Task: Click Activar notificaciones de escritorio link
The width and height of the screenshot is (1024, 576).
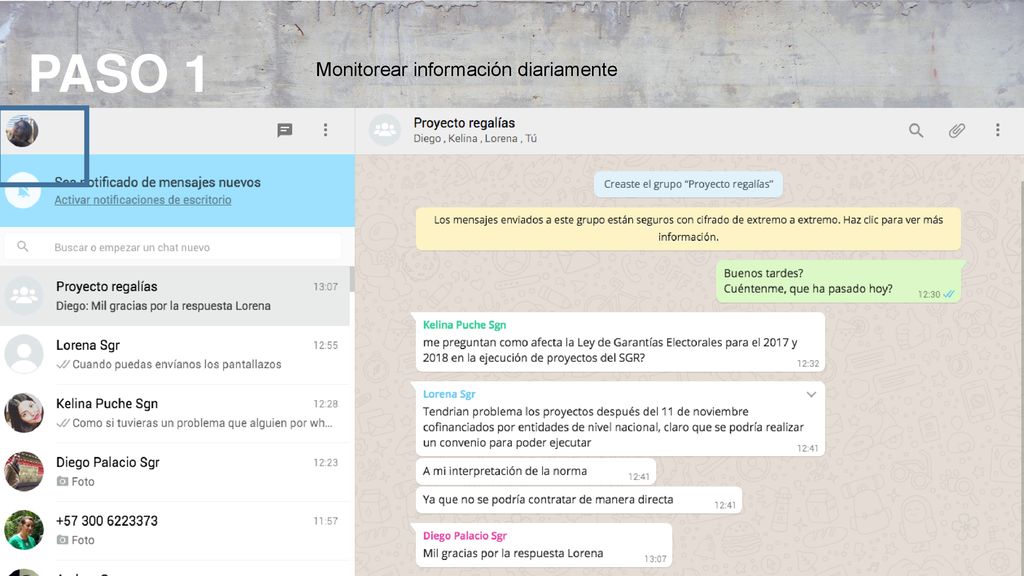Action: pos(143,200)
